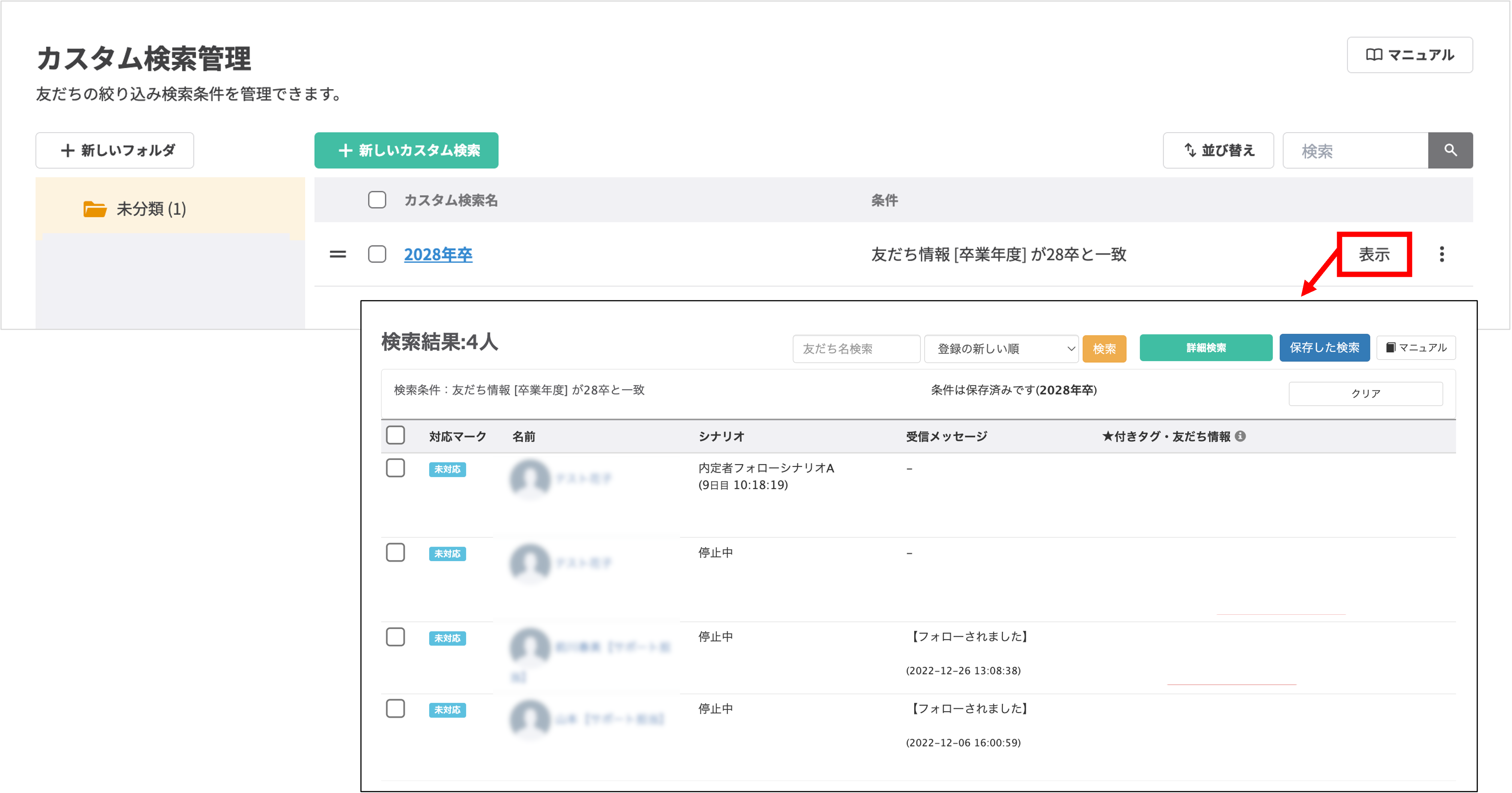Open 詳細検索 advanced search
The width and height of the screenshot is (1512, 793).
1206,347
